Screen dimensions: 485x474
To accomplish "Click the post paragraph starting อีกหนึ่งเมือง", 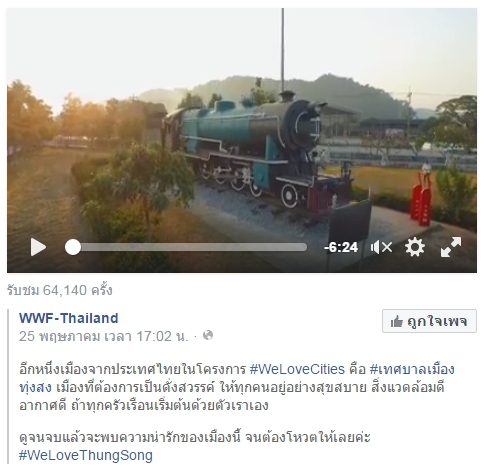I will [x=237, y=387].
